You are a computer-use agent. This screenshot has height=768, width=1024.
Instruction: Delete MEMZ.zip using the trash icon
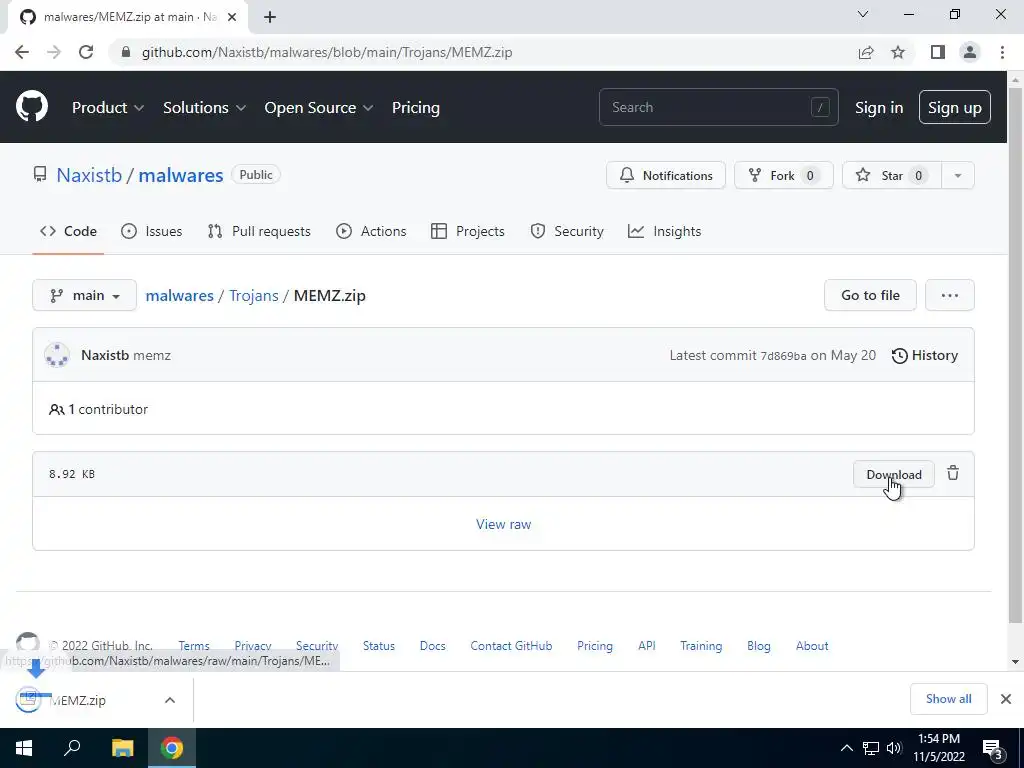tap(953, 473)
